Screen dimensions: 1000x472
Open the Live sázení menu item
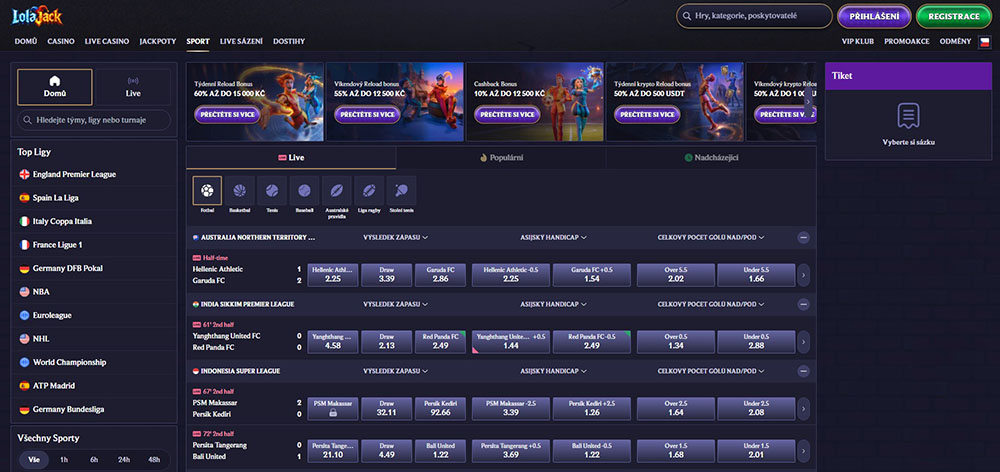(x=241, y=41)
